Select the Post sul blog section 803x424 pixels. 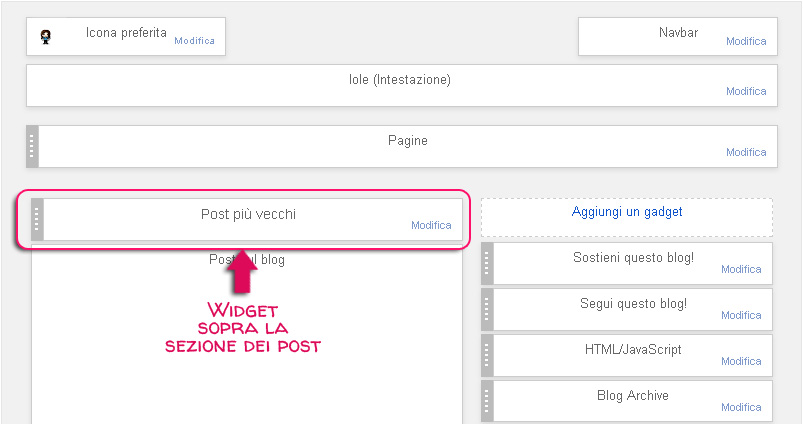coord(247,335)
